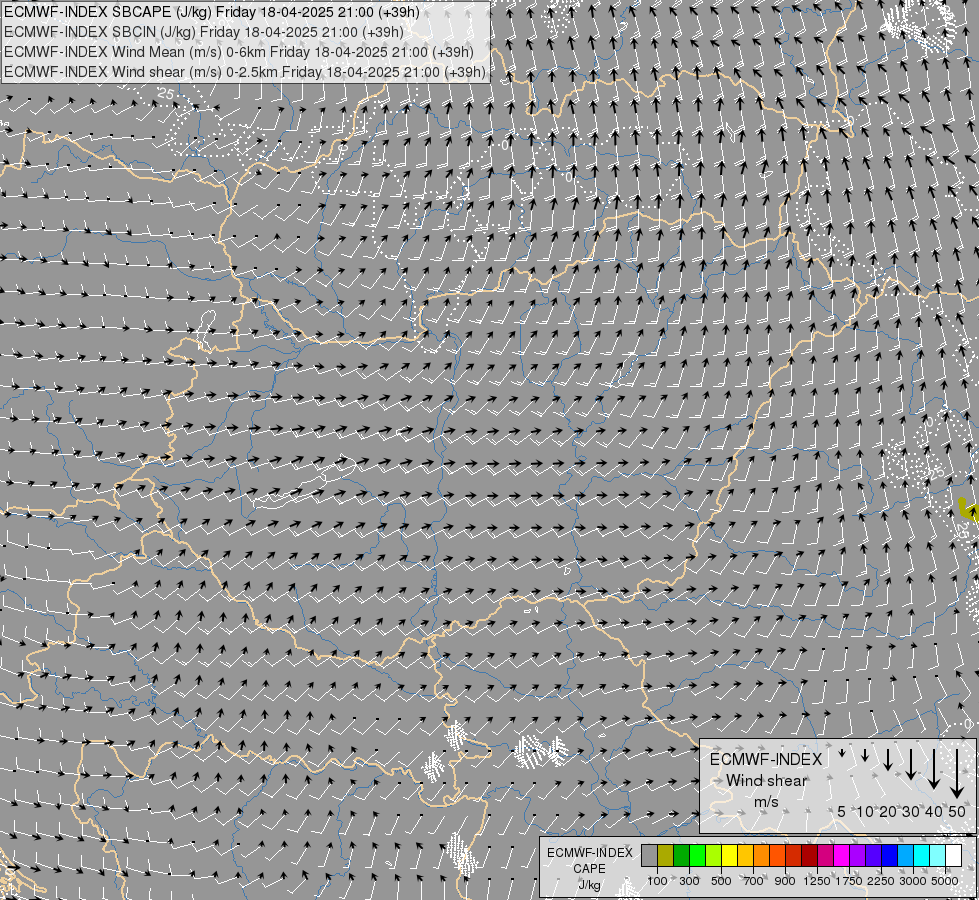Click the 300 value on CAPE scale

689,881
